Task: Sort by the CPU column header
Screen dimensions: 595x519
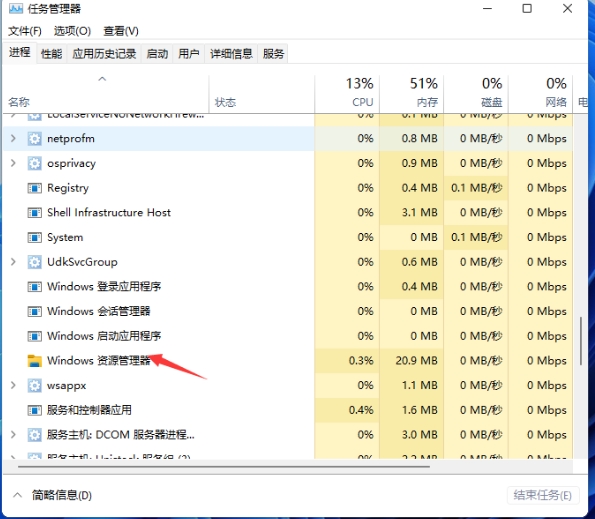Action: [x=347, y=92]
